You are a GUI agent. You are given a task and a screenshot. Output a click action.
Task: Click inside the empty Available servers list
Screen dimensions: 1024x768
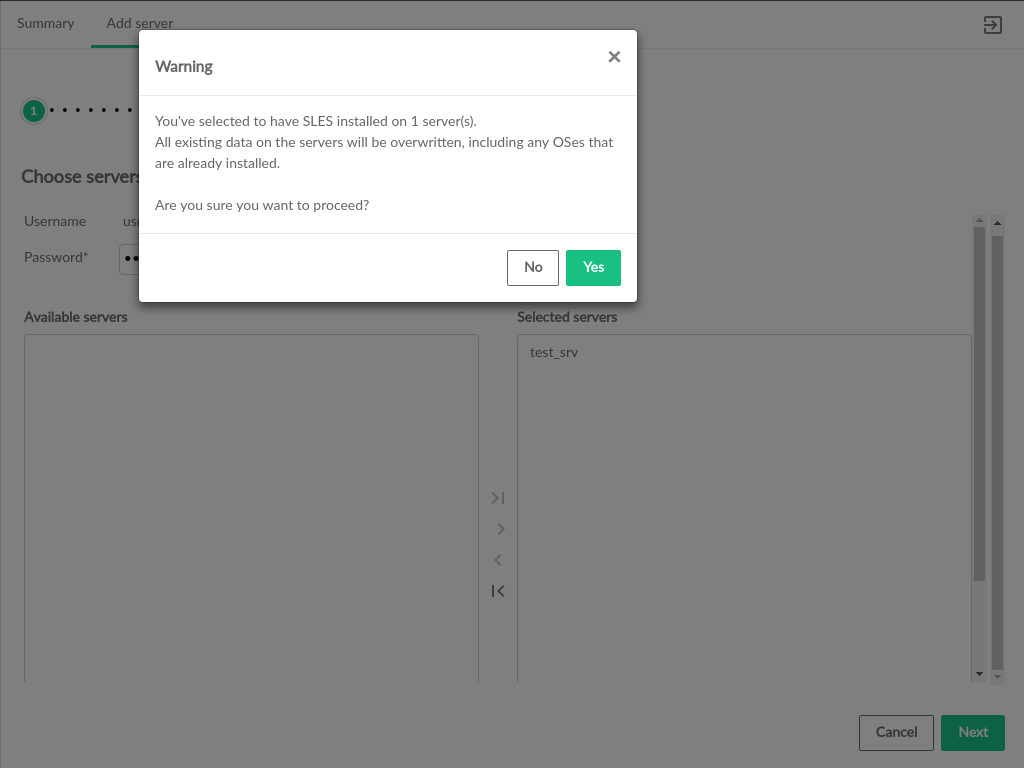251,500
